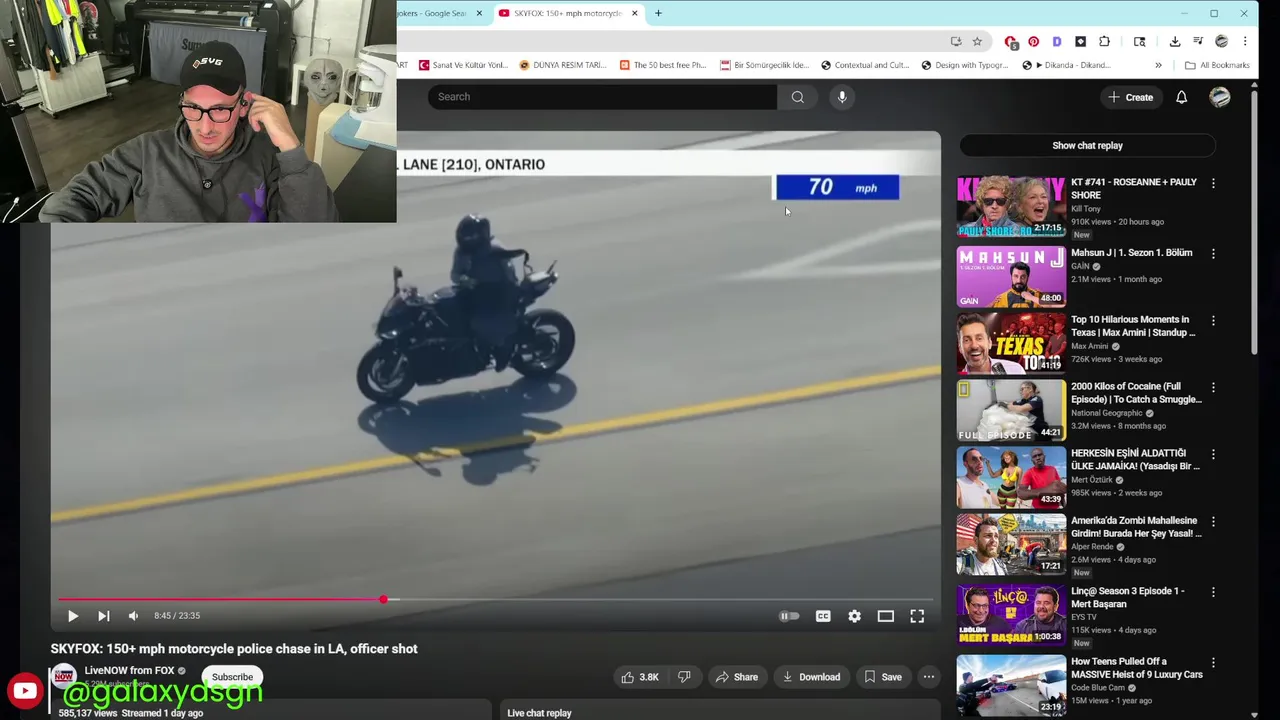
Task: Click the install app icon in address bar
Action: 956,41
